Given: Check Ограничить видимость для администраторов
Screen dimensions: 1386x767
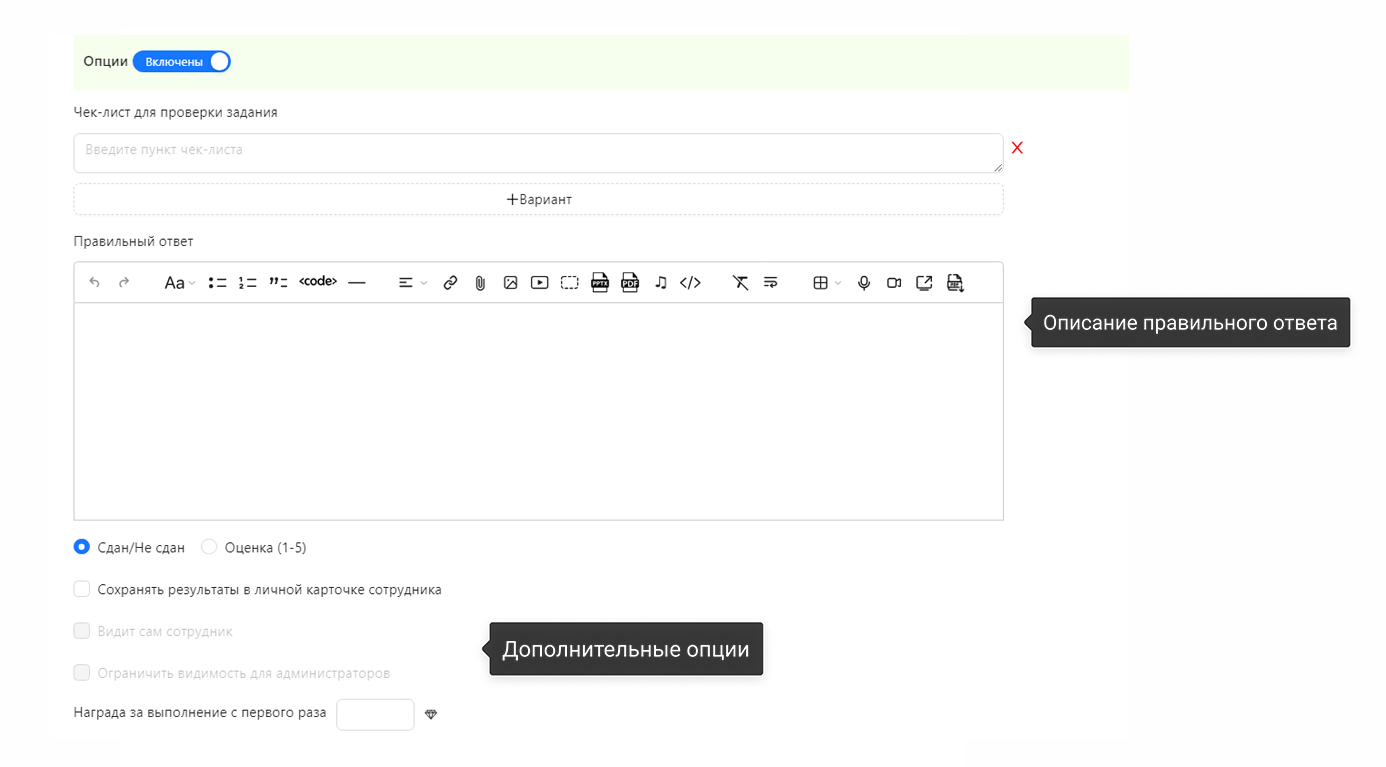Looking at the screenshot, I should point(82,673).
